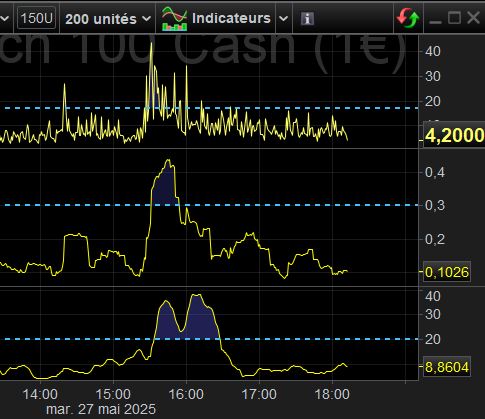The image size is (485, 419).
Task: Click the 16:00 time axis label
Action: click(186, 394)
